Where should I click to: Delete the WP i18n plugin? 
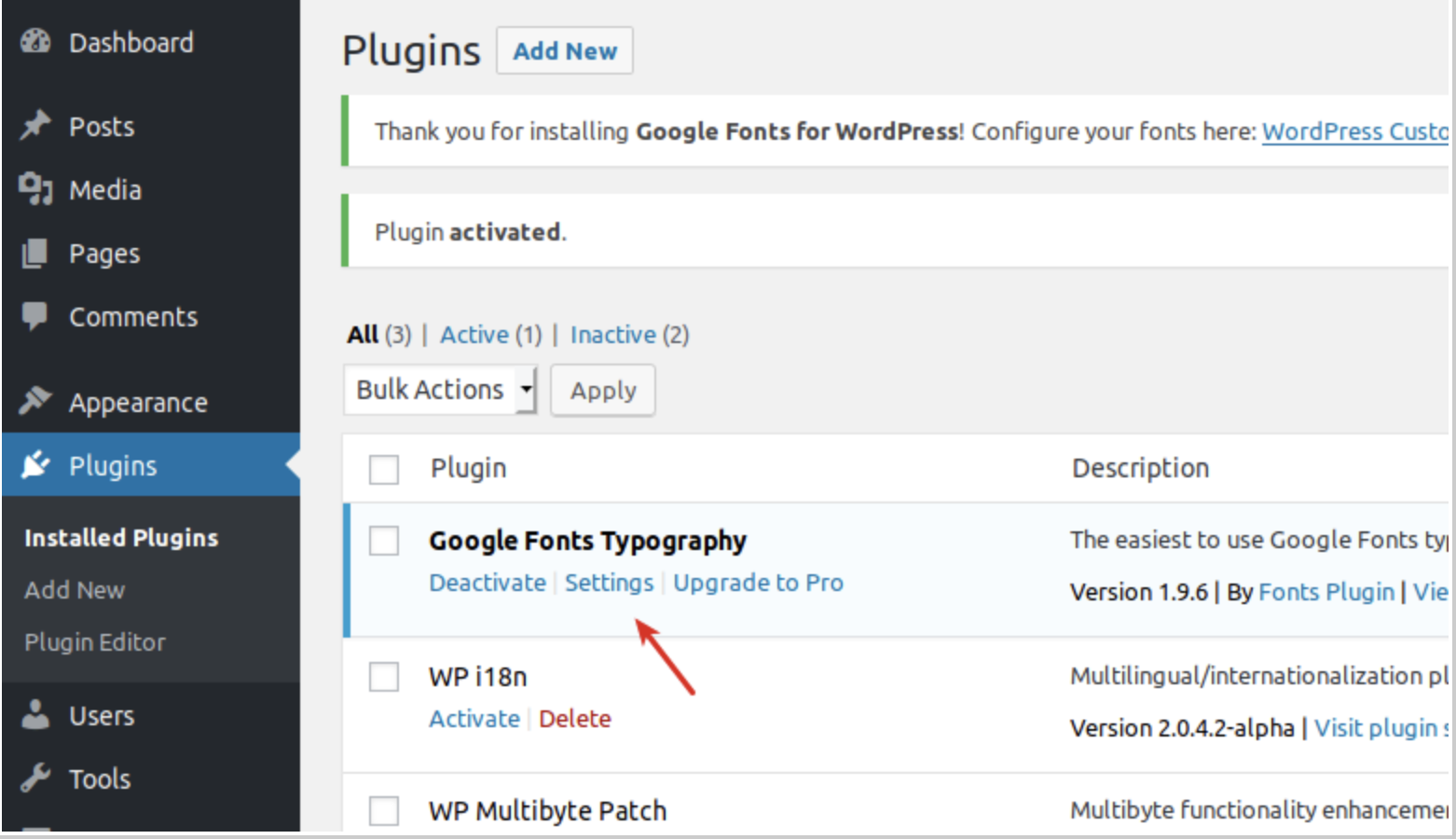point(575,719)
